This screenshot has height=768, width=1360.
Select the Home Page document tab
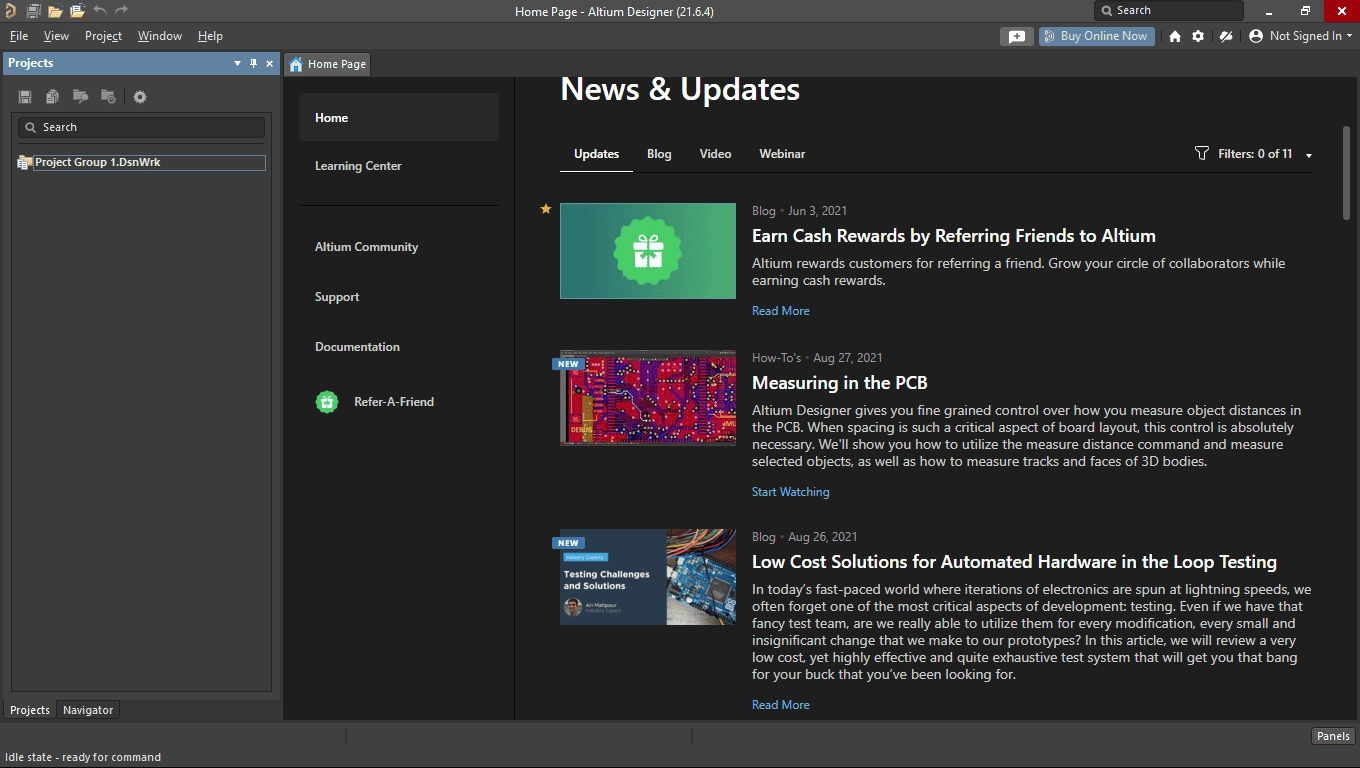coord(327,64)
